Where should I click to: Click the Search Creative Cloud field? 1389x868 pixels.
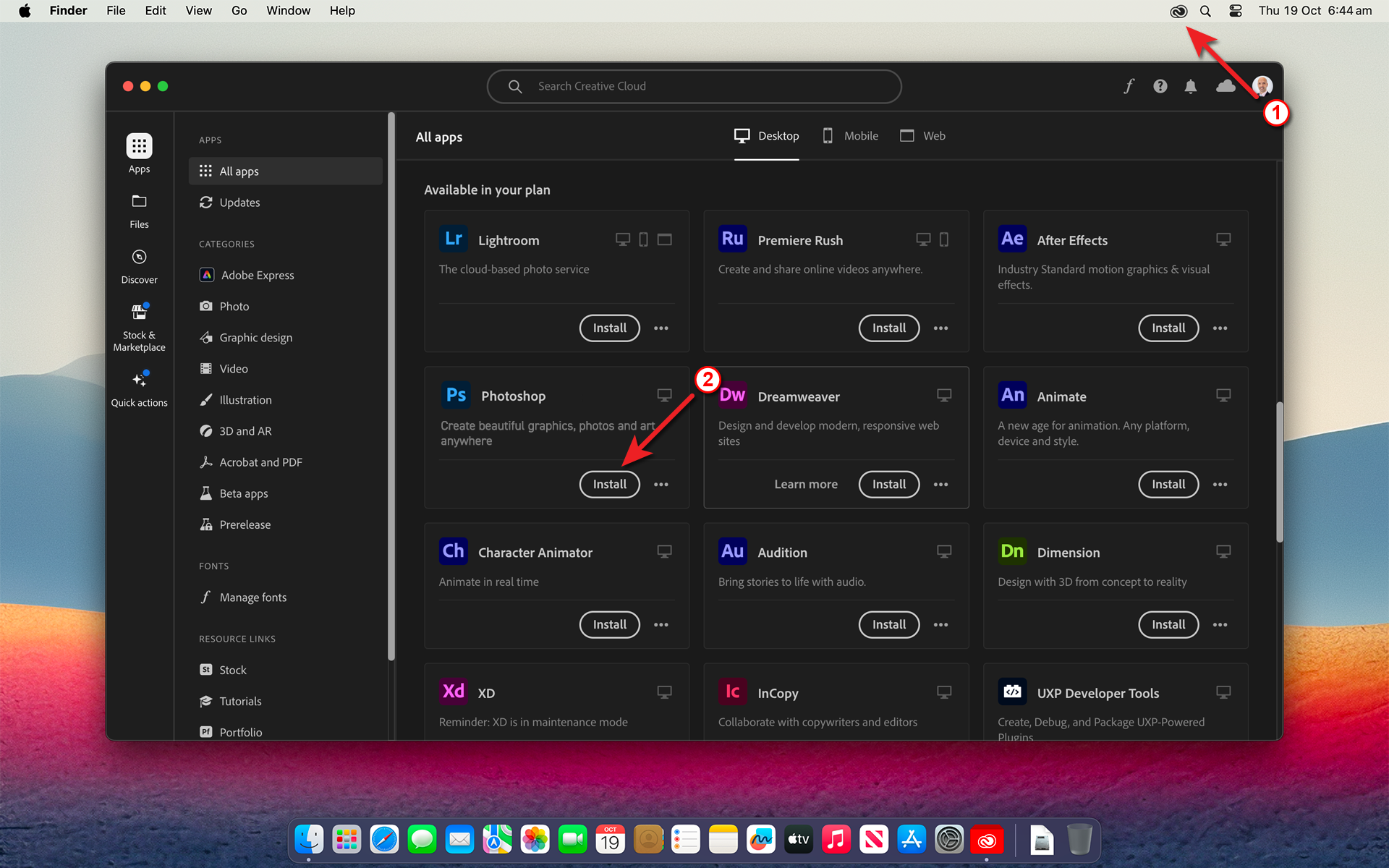pyautogui.click(x=694, y=86)
